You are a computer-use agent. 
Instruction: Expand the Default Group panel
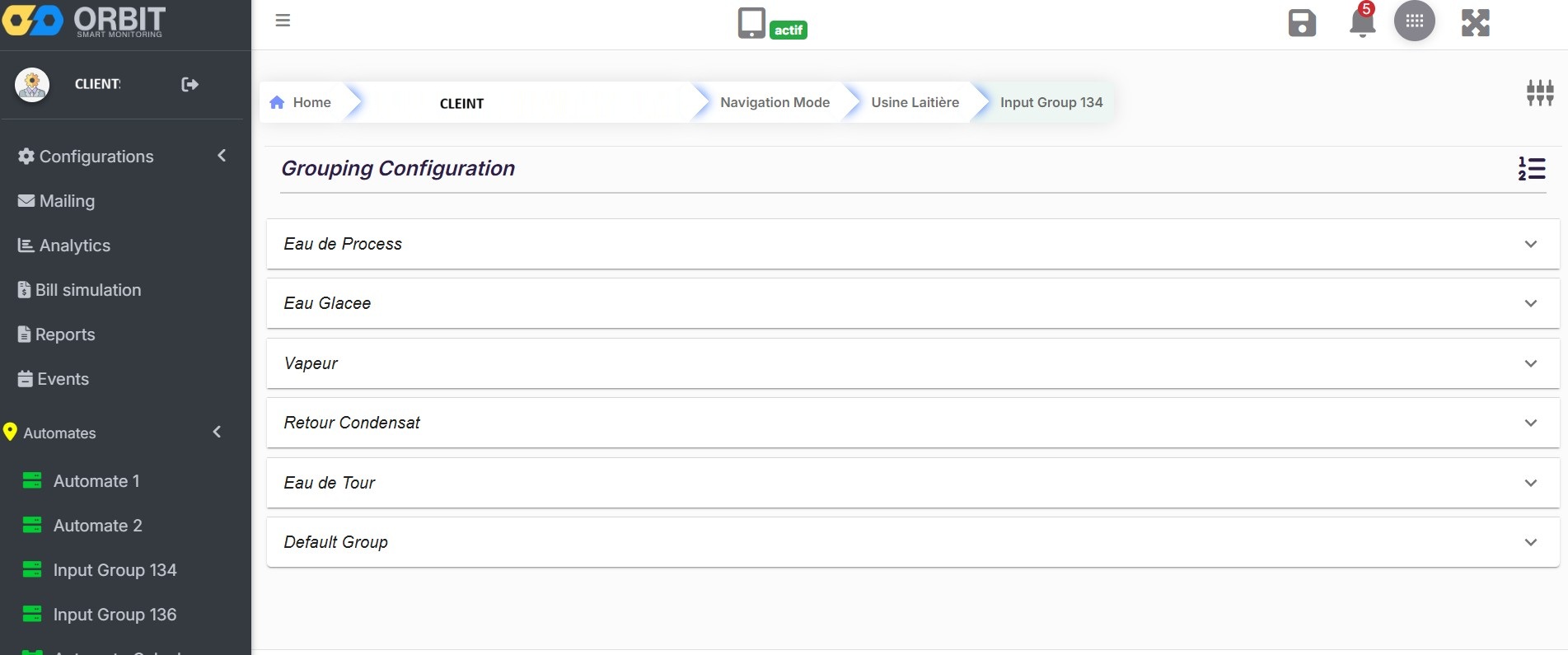click(x=1530, y=542)
